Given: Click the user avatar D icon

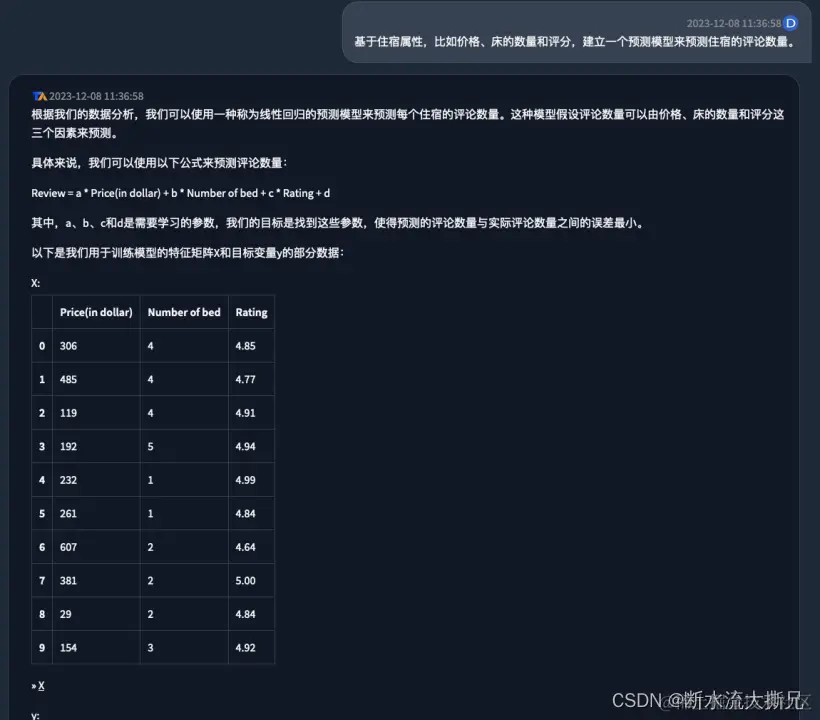Looking at the screenshot, I should [791, 23].
